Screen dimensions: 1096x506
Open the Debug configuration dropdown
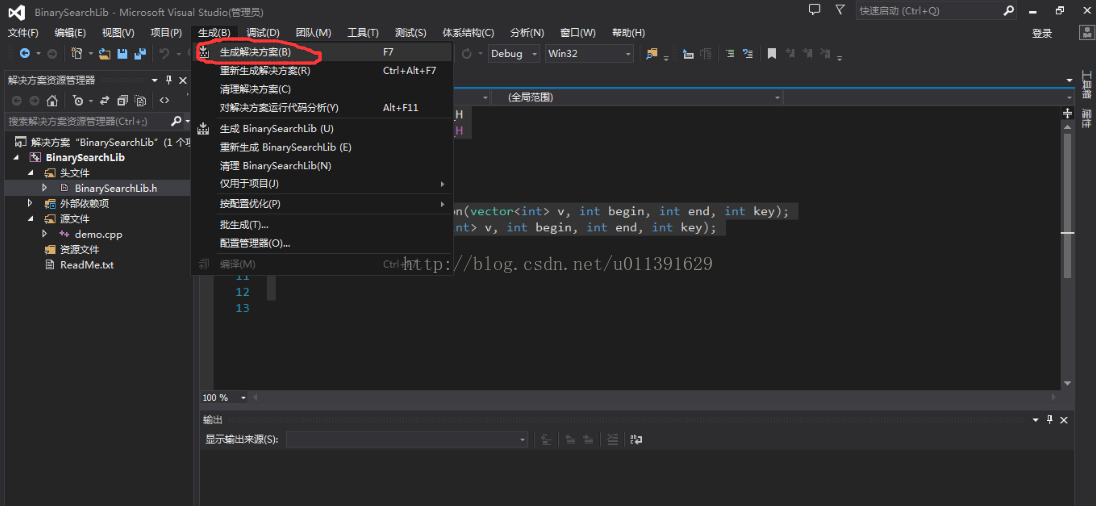tap(514, 54)
